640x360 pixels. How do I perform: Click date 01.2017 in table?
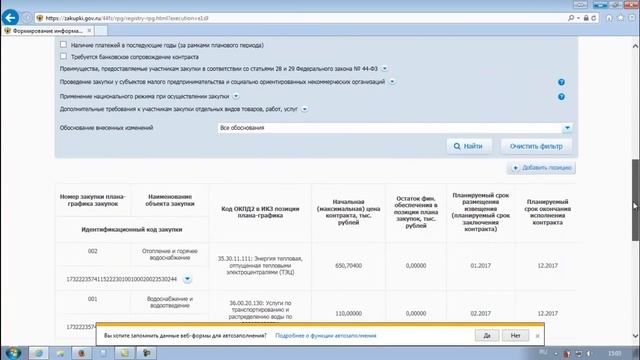(x=480, y=266)
